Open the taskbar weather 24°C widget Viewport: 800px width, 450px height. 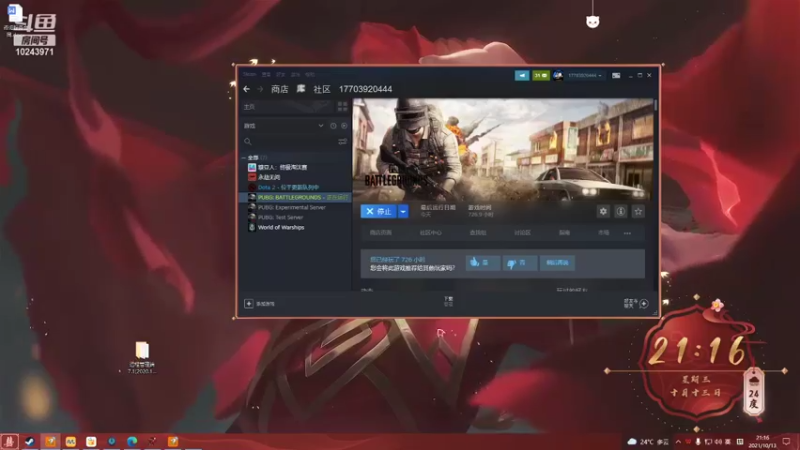point(648,441)
